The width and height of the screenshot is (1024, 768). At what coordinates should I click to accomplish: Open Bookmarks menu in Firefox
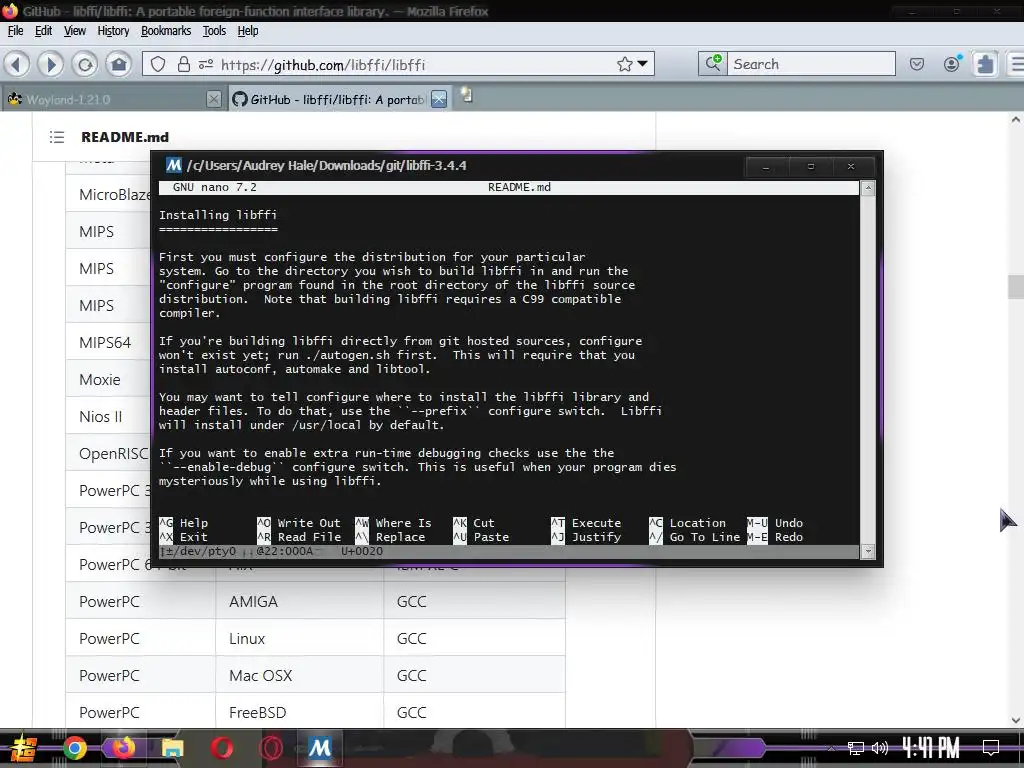(x=166, y=31)
